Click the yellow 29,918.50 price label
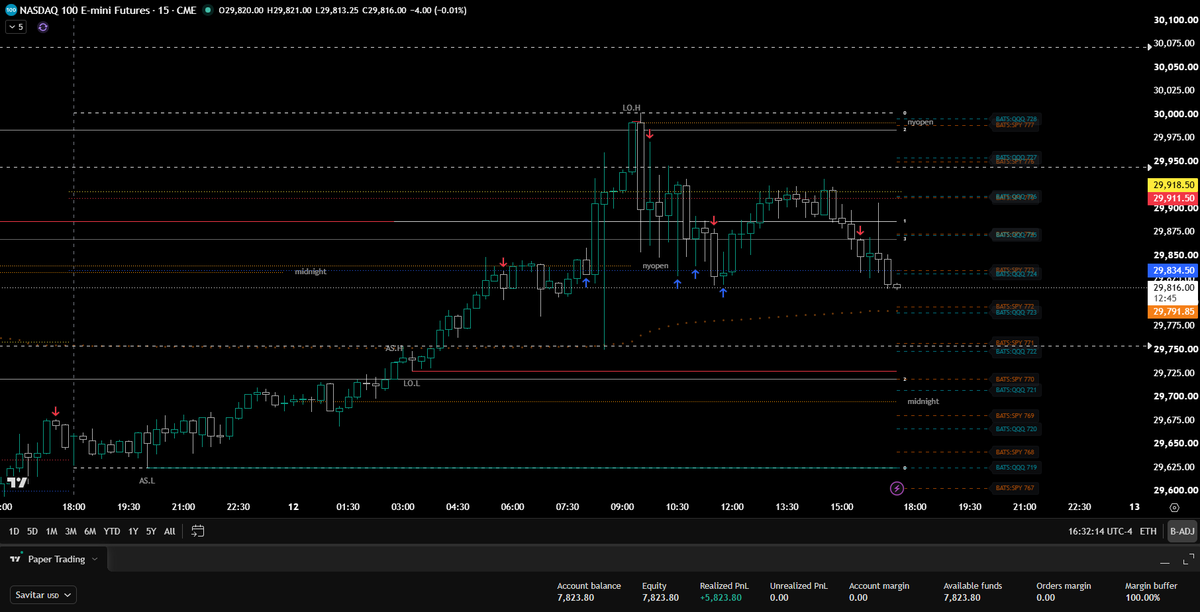 point(1172,186)
